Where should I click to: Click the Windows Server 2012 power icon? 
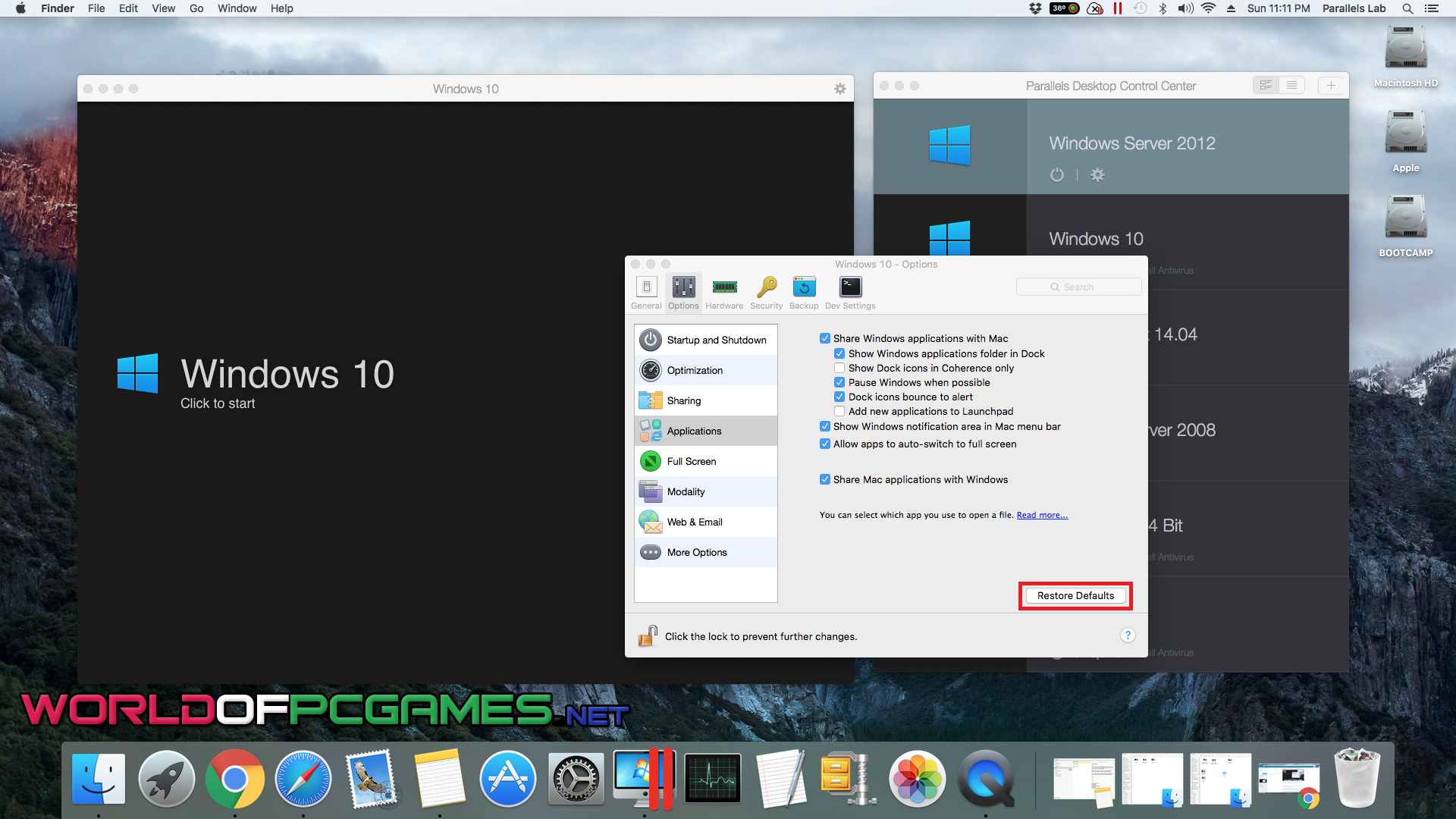[x=1057, y=175]
